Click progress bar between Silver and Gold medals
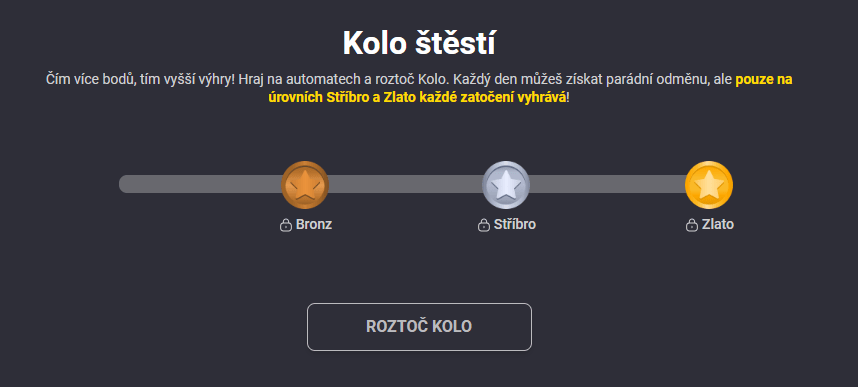 pyautogui.click(x=607, y=184)
